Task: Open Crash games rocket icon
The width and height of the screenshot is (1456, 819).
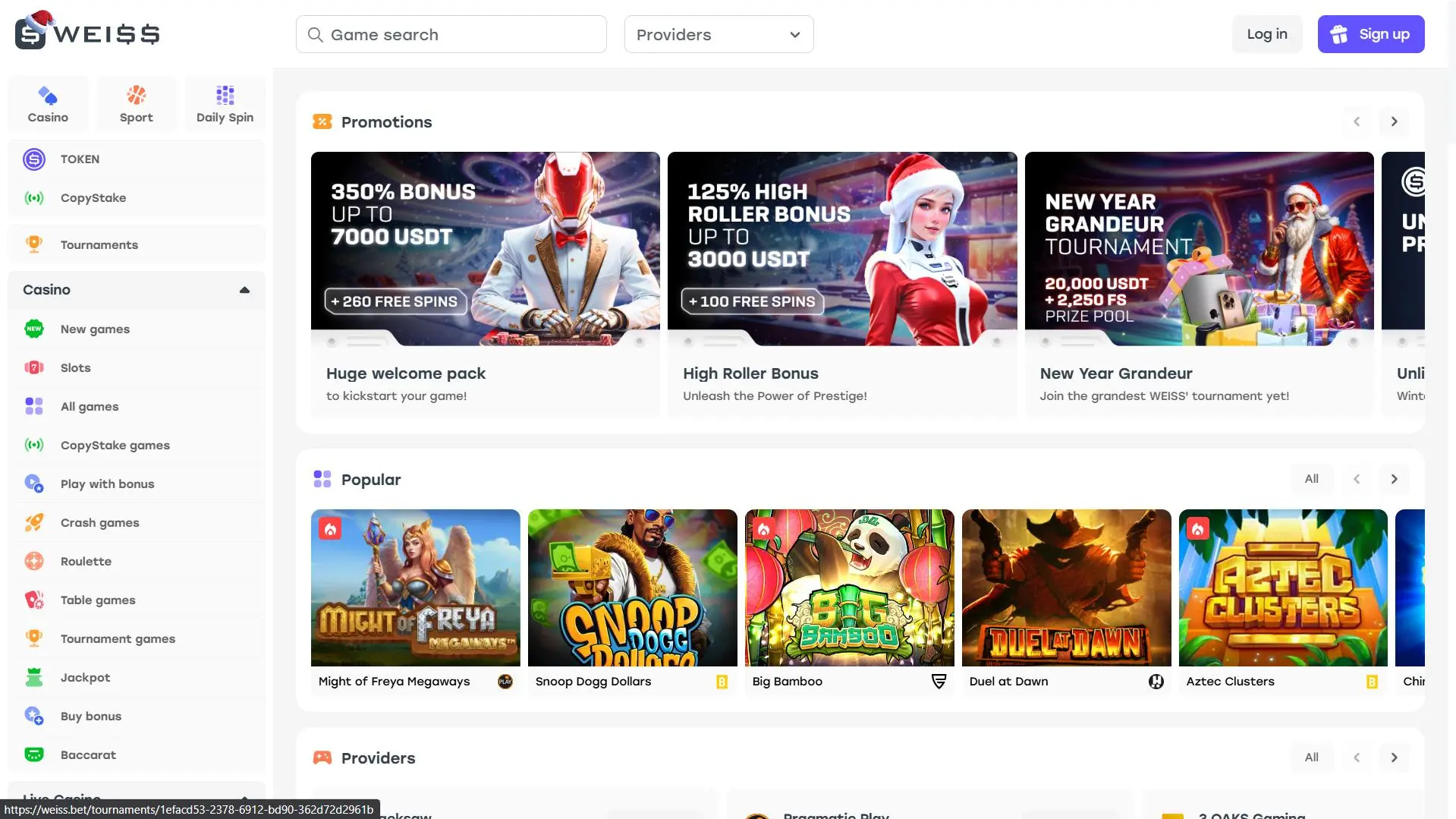Action: click(x=34, y=523)
